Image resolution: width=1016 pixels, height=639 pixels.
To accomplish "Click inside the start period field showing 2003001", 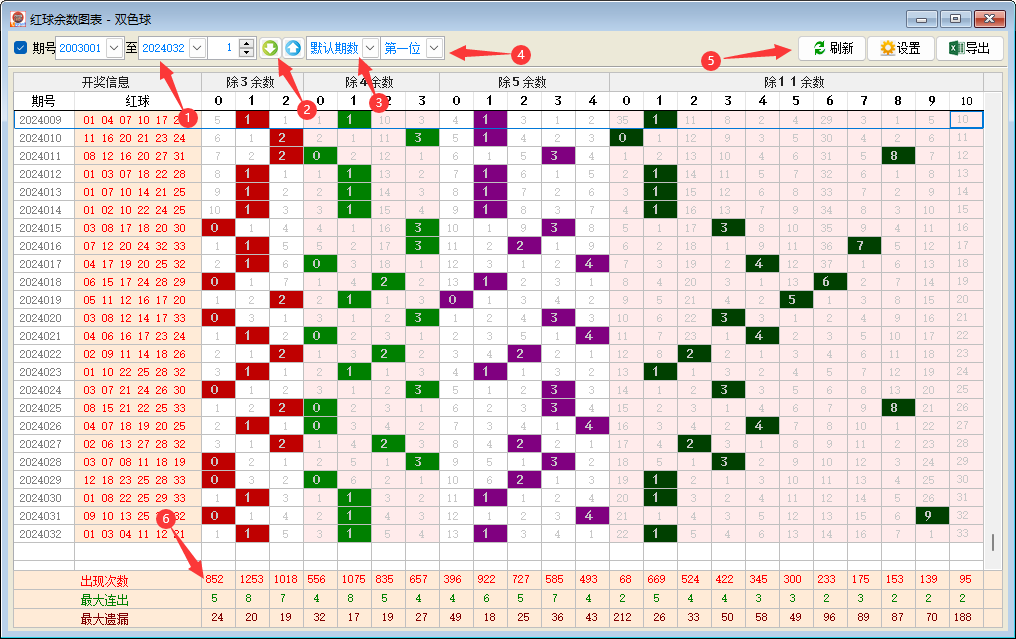I will point(81,48).
